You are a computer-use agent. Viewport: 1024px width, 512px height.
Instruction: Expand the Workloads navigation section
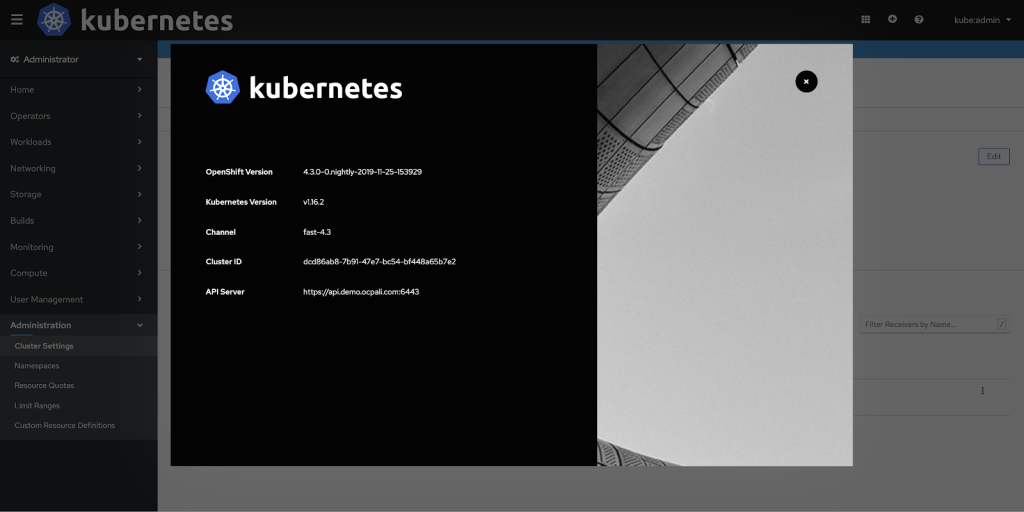click(78, 142)
